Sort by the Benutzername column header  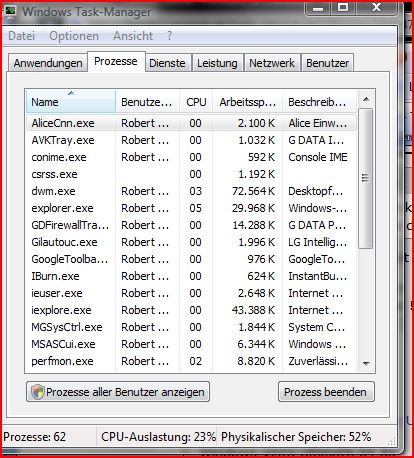(147, 102)
